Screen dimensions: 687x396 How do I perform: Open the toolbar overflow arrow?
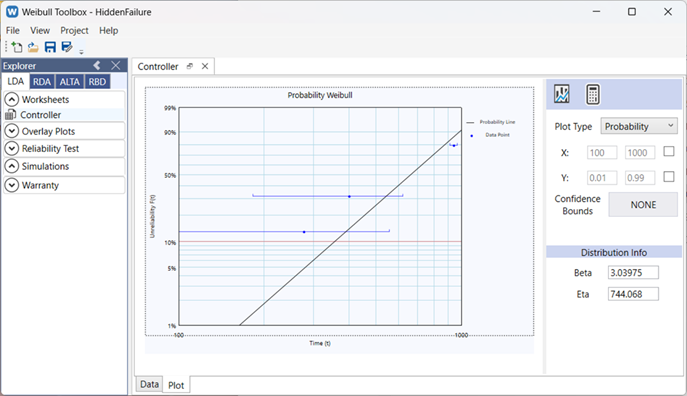tap(81, 52)
